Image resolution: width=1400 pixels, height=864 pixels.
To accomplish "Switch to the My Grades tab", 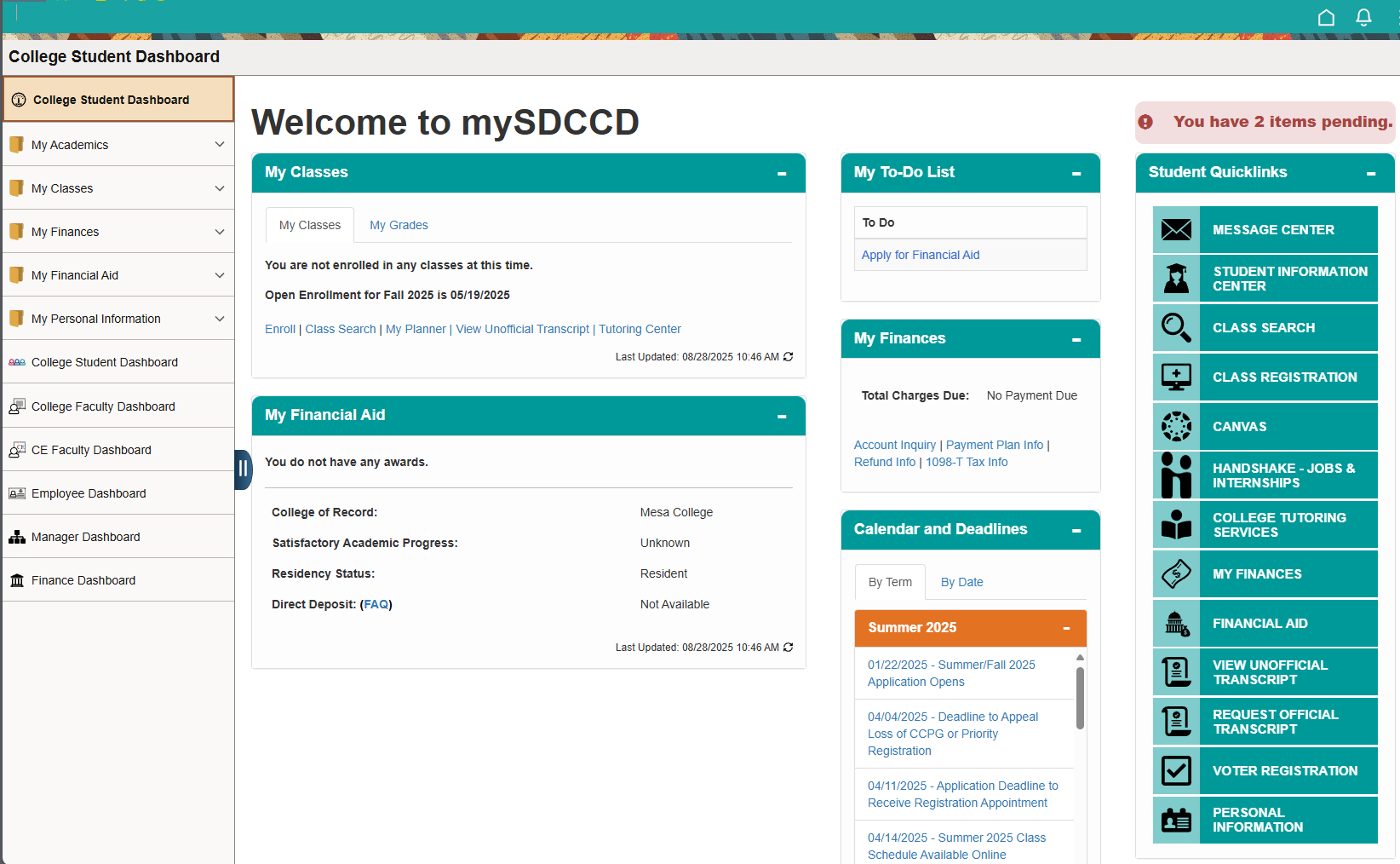I will pos(399,225).
